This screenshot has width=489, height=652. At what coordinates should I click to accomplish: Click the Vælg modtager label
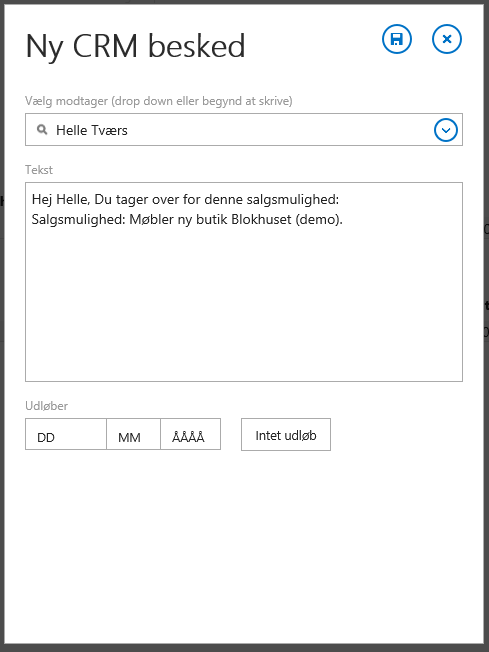[x=158, y=101]
